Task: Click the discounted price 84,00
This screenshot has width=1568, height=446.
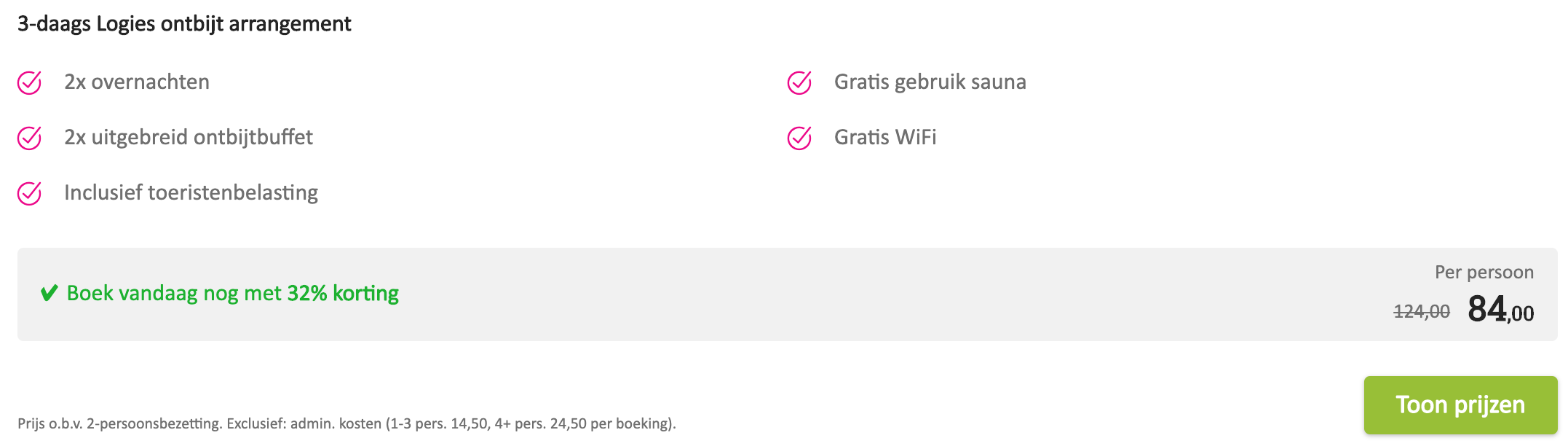Action: [x=1501, y=309]
